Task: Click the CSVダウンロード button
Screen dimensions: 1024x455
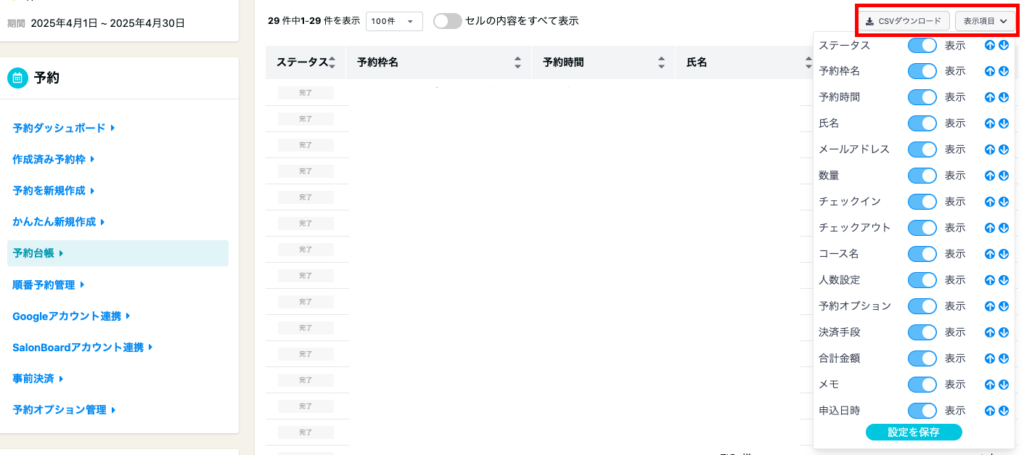Action: click(902, 21)
